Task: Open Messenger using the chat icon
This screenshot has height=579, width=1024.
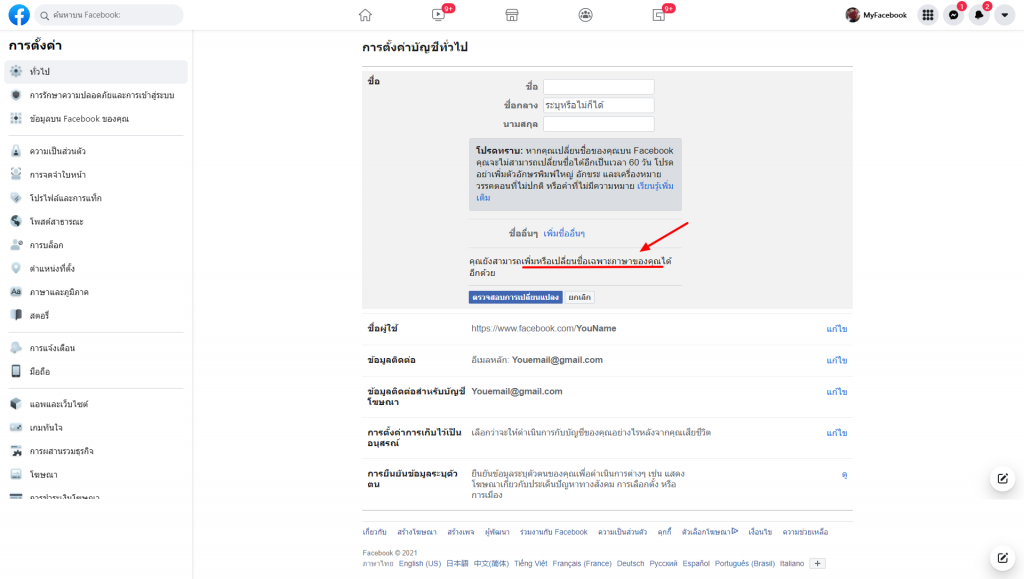Action: point(955,14)
